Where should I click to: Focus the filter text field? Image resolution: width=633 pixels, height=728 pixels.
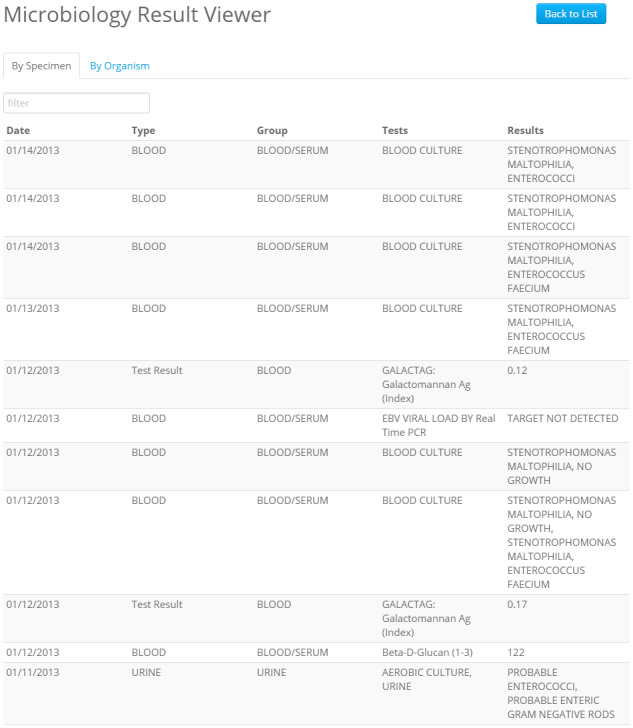coord(77,103)
